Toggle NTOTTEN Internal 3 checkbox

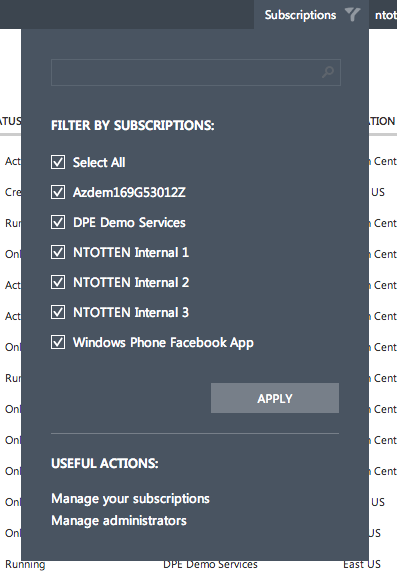pos(58,312)
